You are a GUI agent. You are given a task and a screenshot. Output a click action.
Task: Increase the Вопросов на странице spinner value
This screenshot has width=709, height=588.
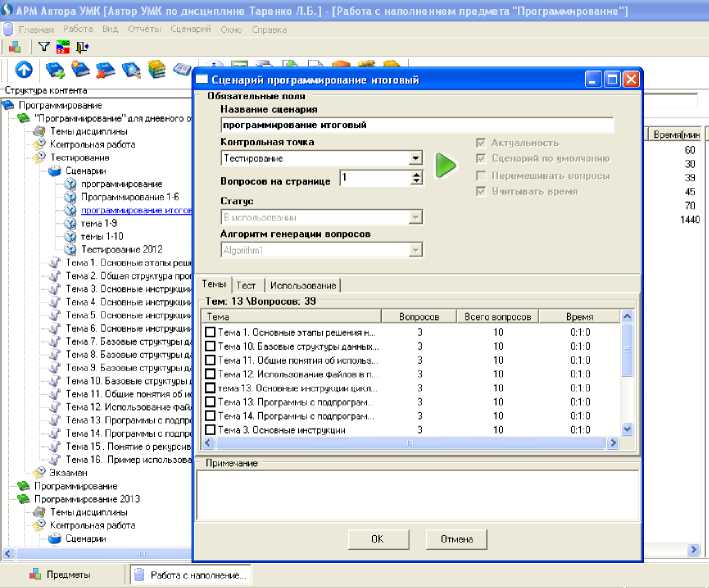tap(416, 174)
